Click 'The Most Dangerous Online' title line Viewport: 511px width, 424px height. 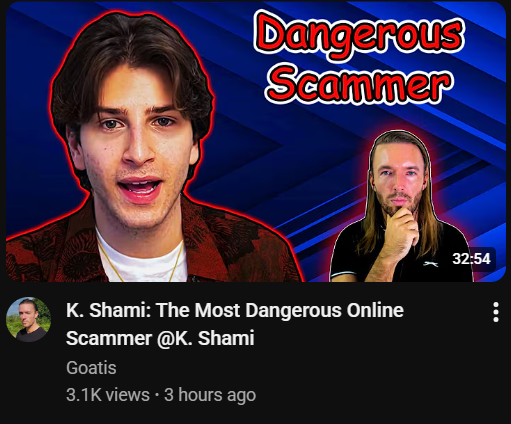pos(279,310)
